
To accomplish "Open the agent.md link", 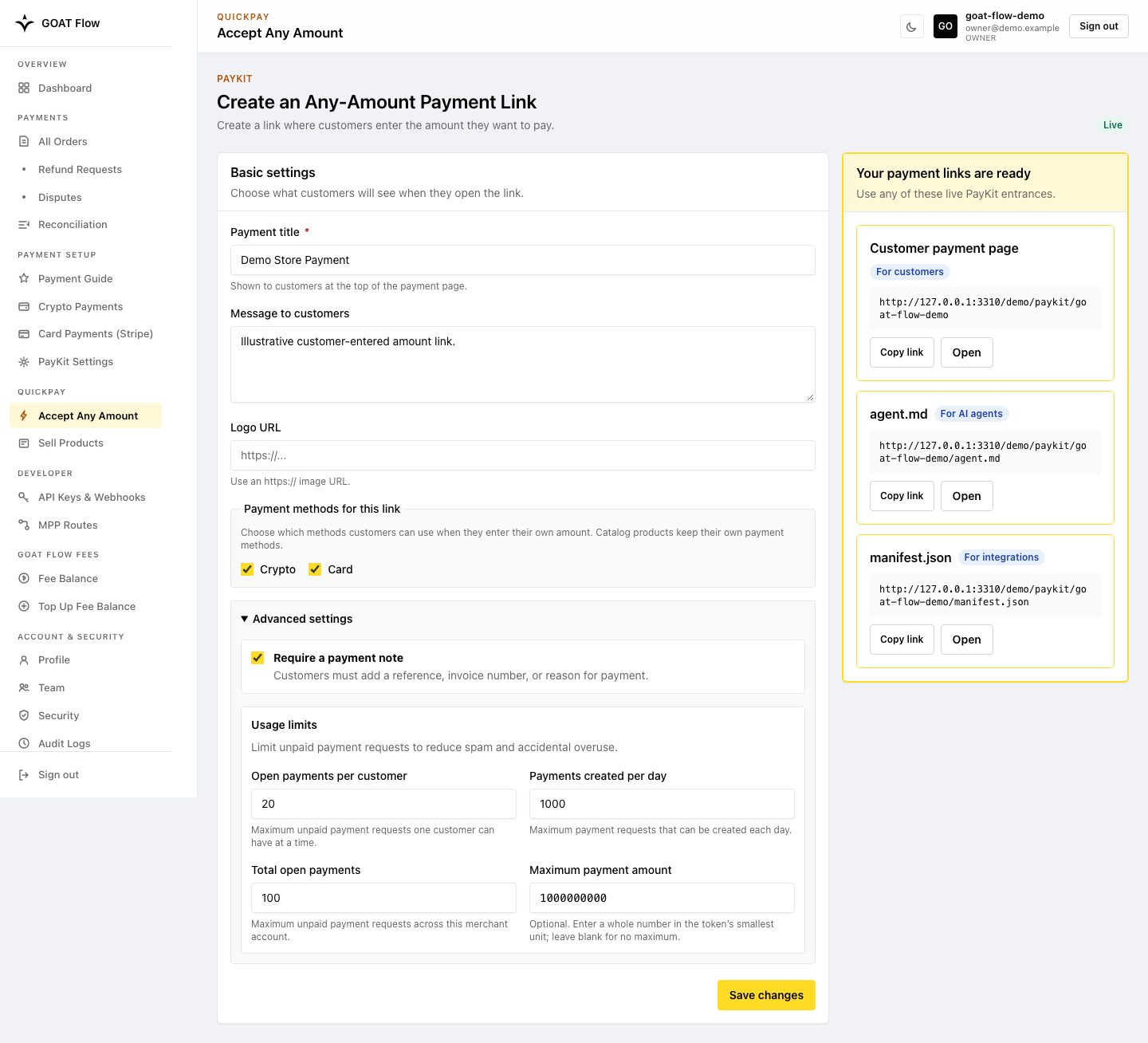I will (x=966, y=496).
